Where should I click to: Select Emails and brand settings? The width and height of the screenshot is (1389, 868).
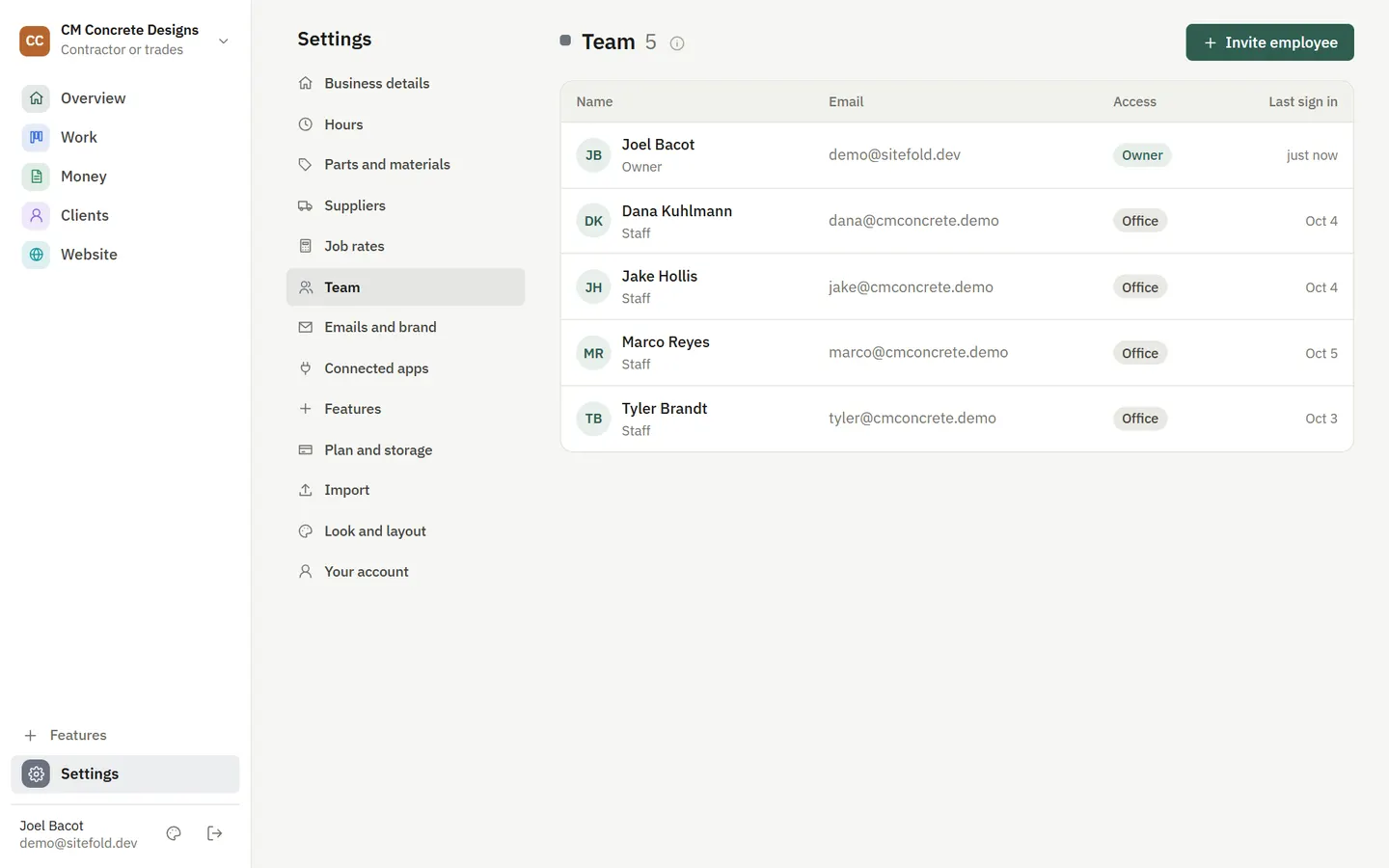coord(405,327)
